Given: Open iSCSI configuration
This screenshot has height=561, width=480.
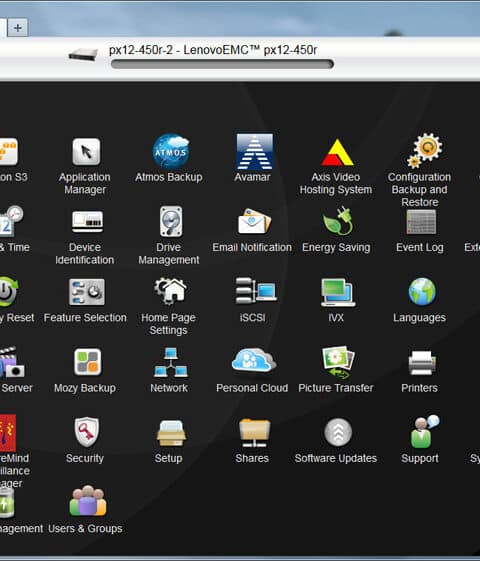Looking at the screenshot, I should click(256, 291).
